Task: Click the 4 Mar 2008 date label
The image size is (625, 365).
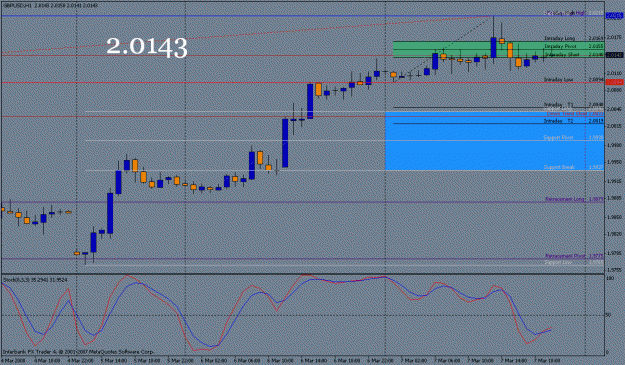Action: pyautogui.click(x=13, y=360)
